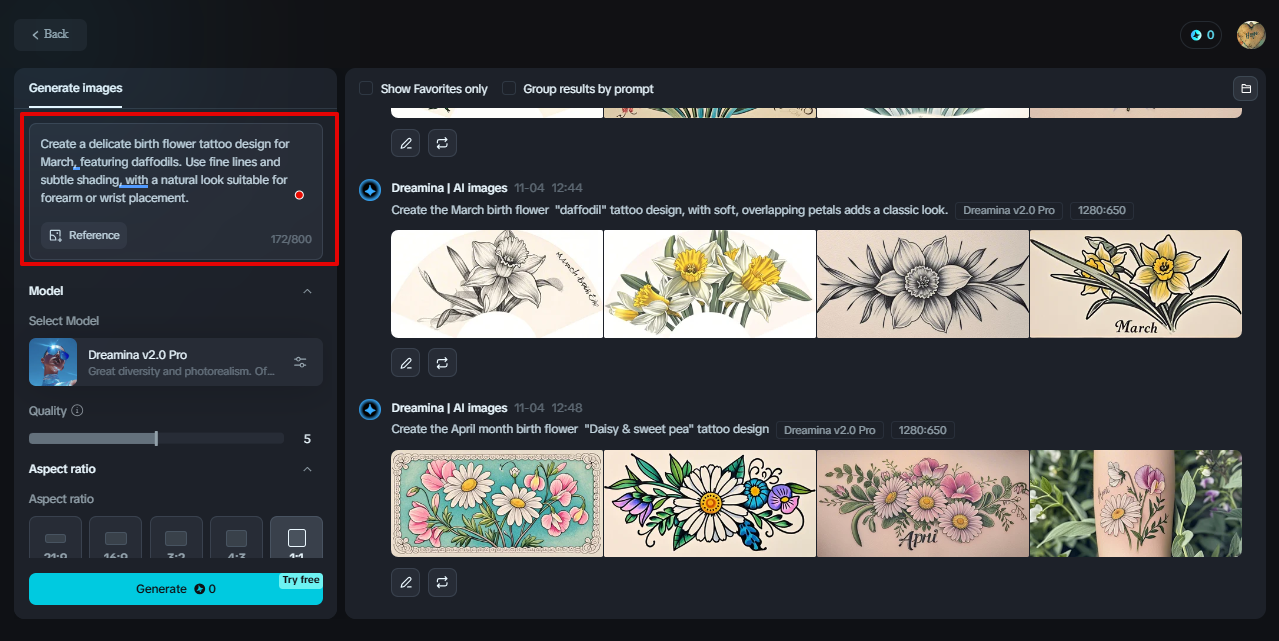The image size is (1279, 641).
Task: Regenerate icon under the topmost result row
Action: 443,143
